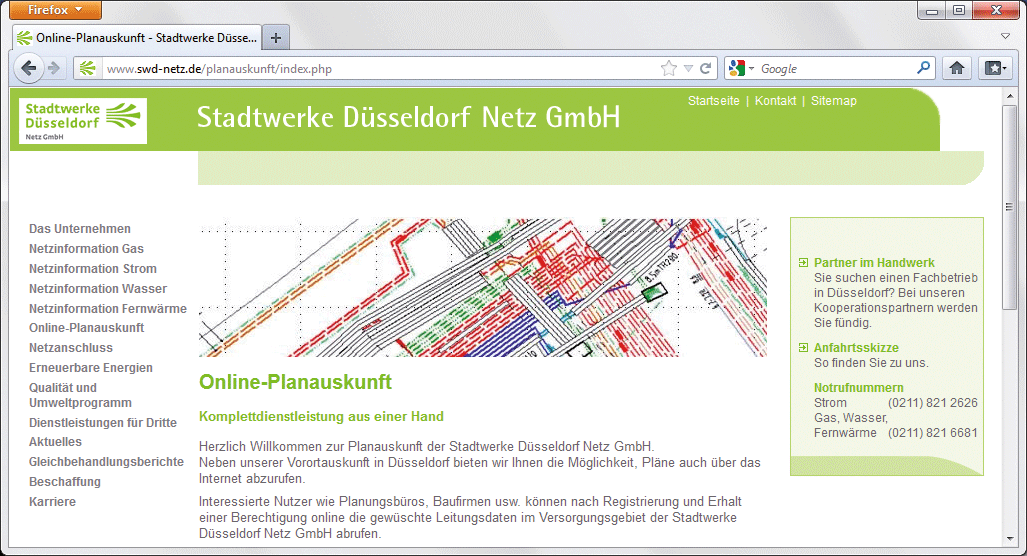Open the URL history dropdown arrow

click(688, 68)
